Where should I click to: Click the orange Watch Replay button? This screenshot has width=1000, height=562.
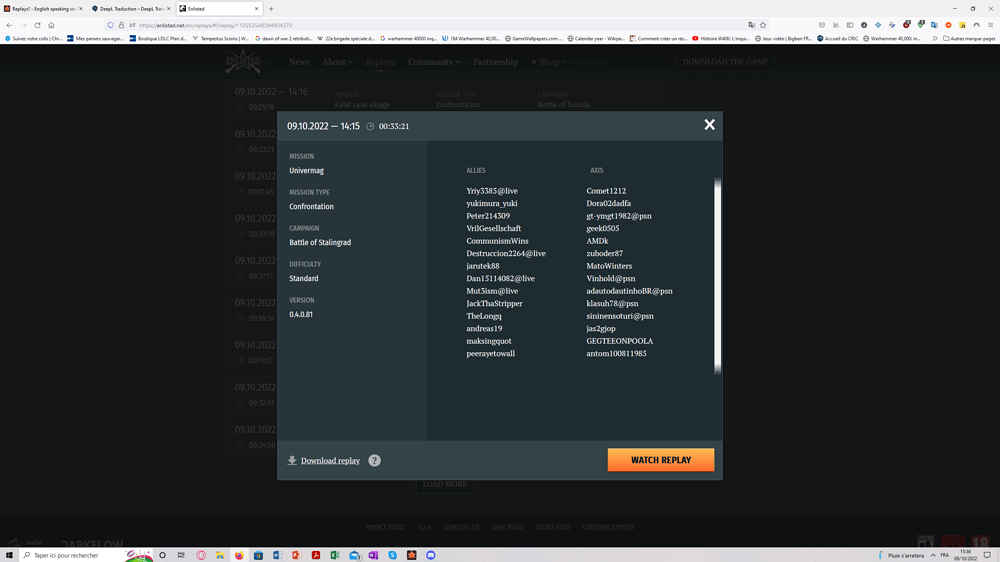[660, 460]
